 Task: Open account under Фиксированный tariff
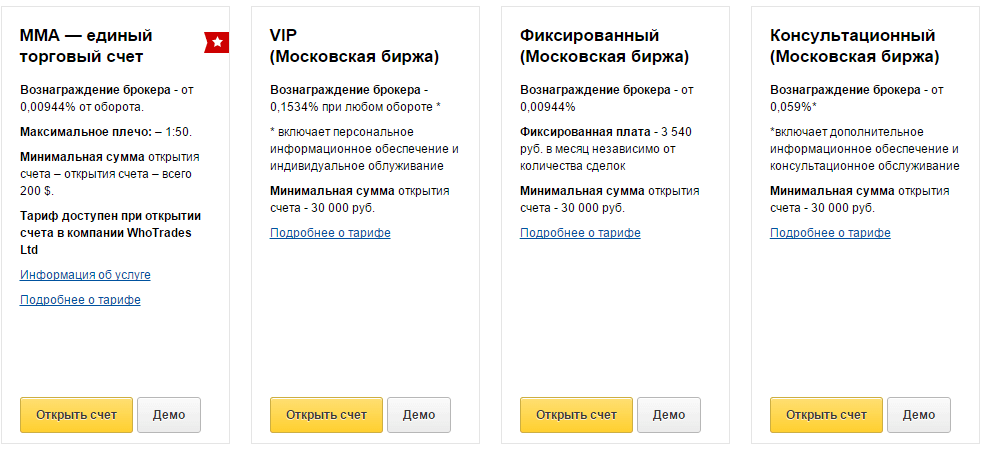tap(576, 415)
